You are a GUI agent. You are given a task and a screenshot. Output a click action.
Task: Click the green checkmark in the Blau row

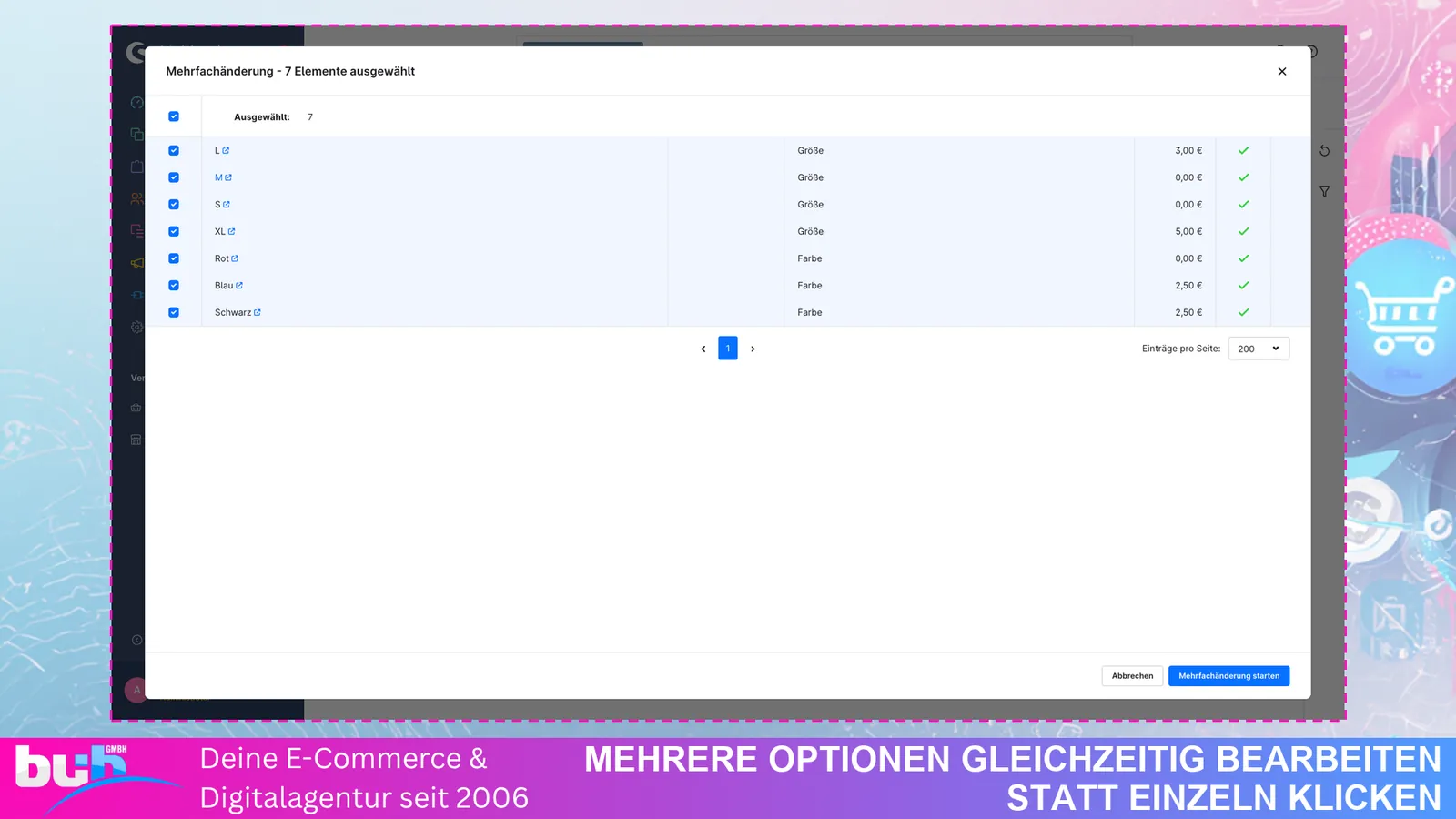1243,286
